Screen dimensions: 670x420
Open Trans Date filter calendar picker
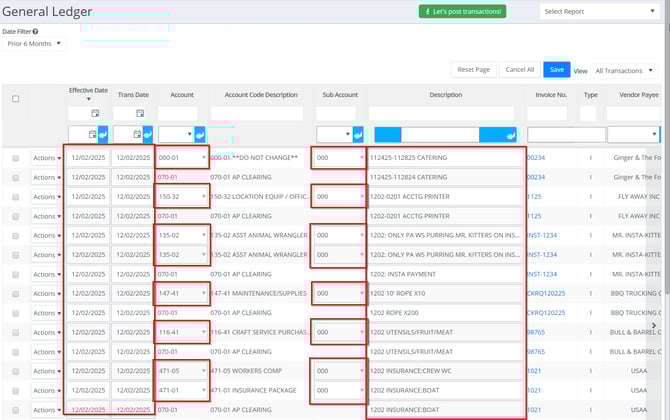click(140, 114)
